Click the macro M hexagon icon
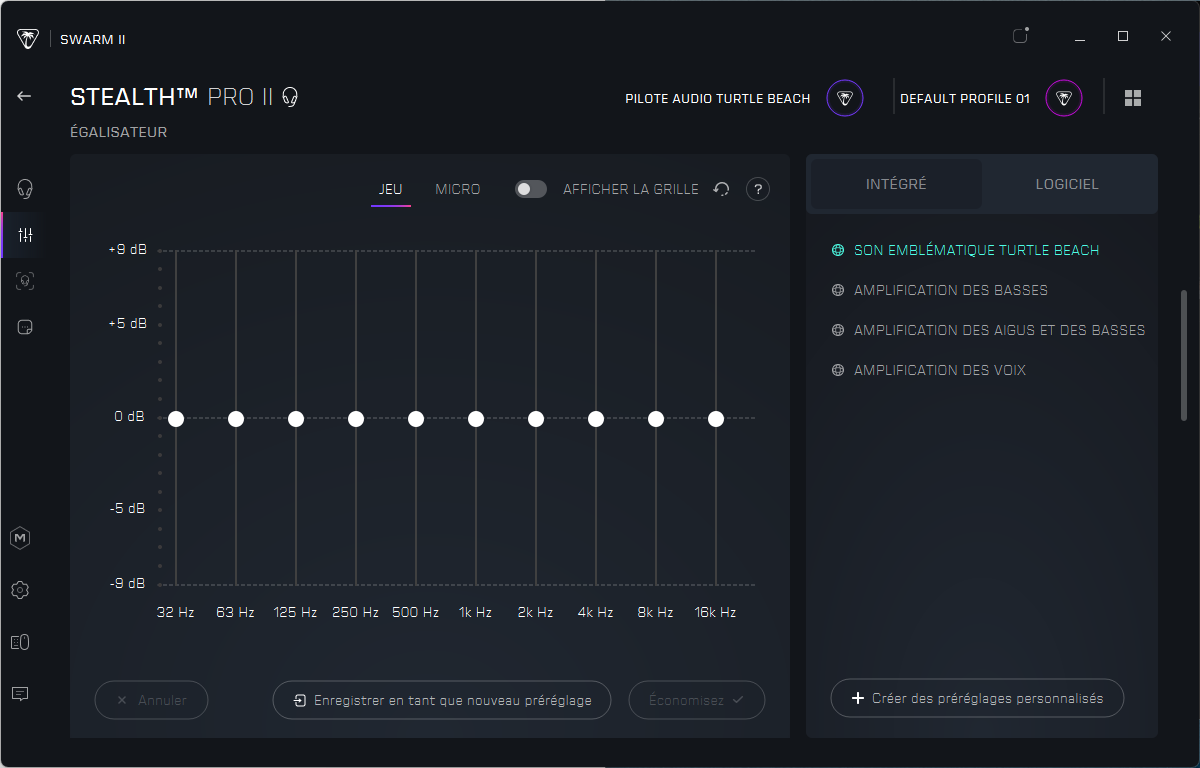Viewport: 1200px width, 768px height. point(20,538)
